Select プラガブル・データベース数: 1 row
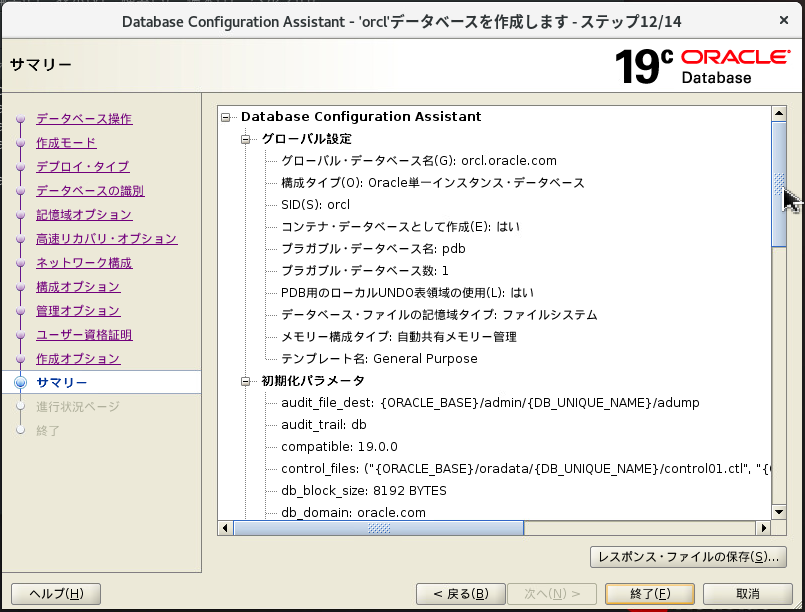Image resolution: width=805 pixels, height=612 pixels. click(365, 271)
